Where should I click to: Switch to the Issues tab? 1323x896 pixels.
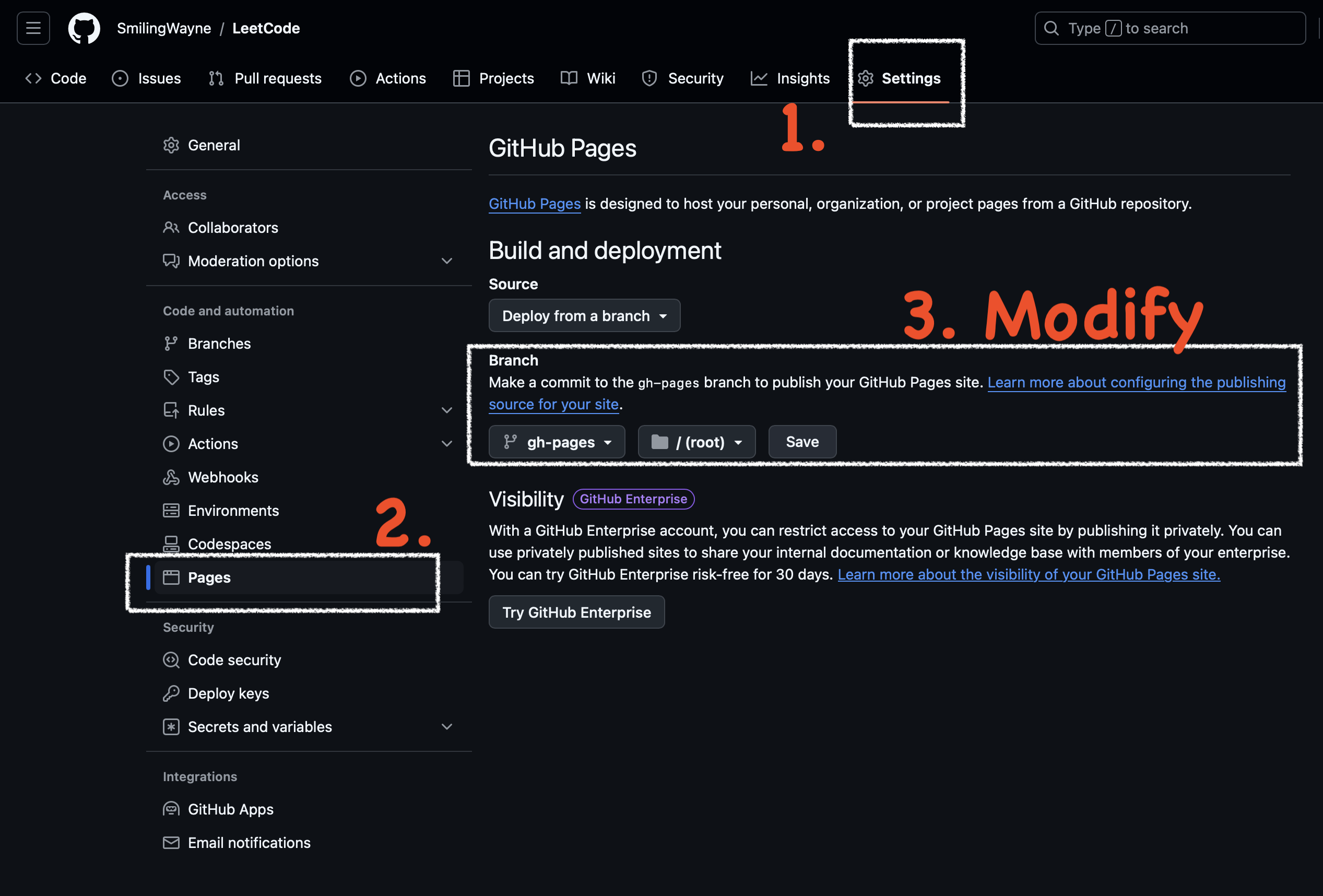146,78
